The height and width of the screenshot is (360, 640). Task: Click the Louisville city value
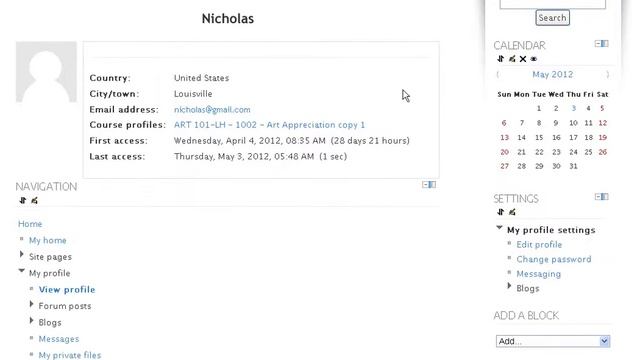[x=193, y=93]
